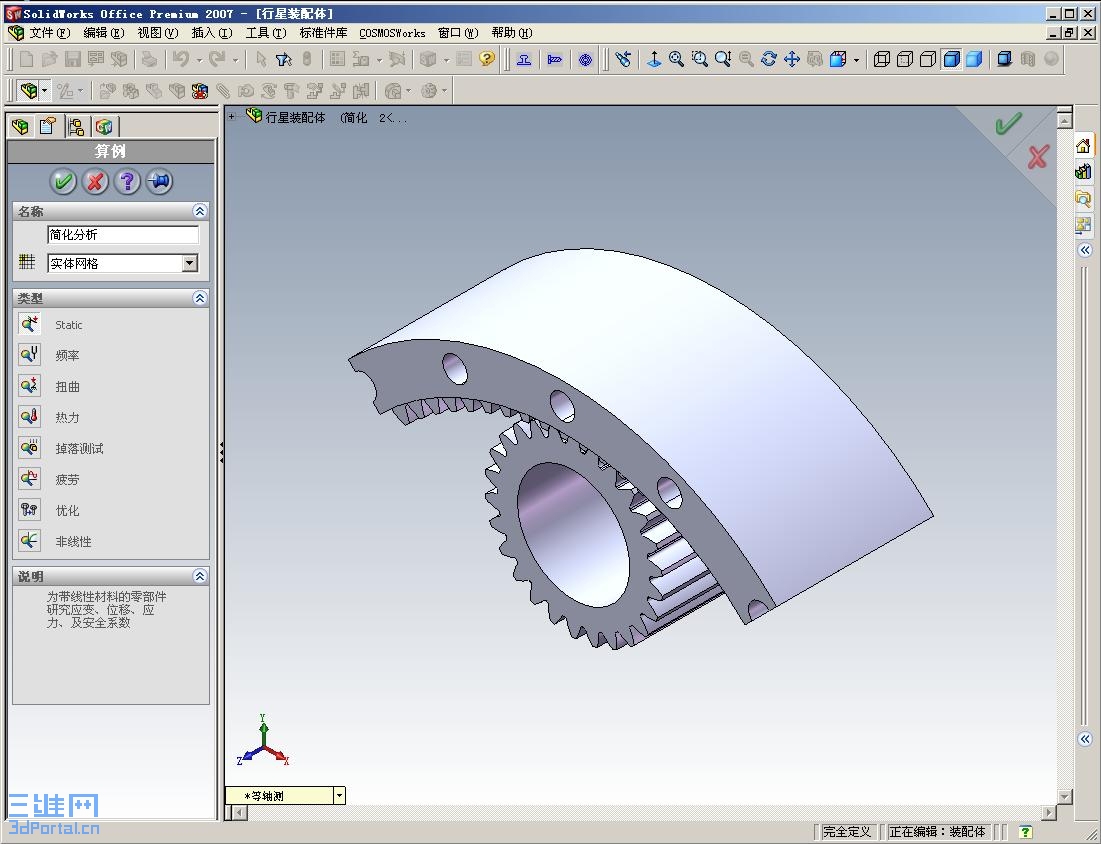Cancel with the red corner X in viewport
The image size is (1101, 844).
1038,157
